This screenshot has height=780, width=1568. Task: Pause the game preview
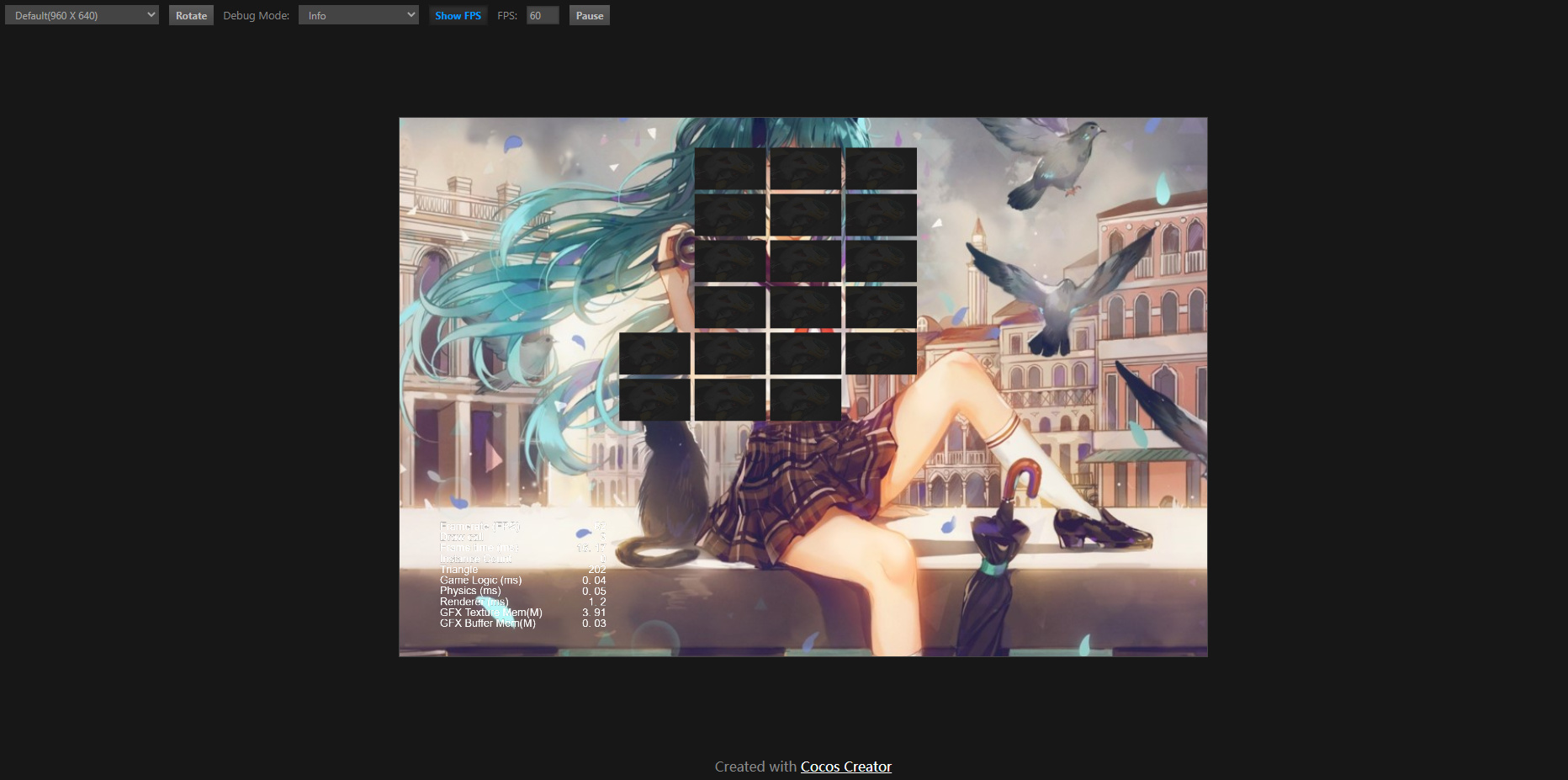coord(590,15)
